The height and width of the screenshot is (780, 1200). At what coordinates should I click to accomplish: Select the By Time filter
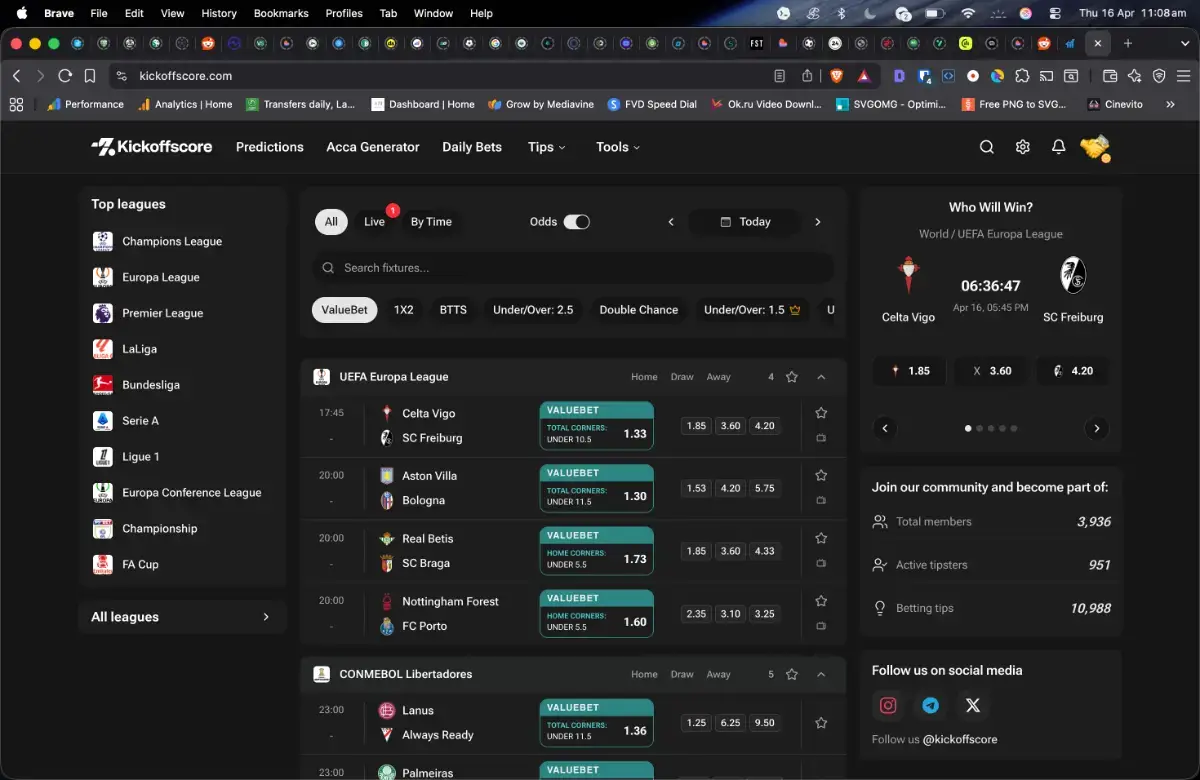pyautogui.click(x=431, y=222)
